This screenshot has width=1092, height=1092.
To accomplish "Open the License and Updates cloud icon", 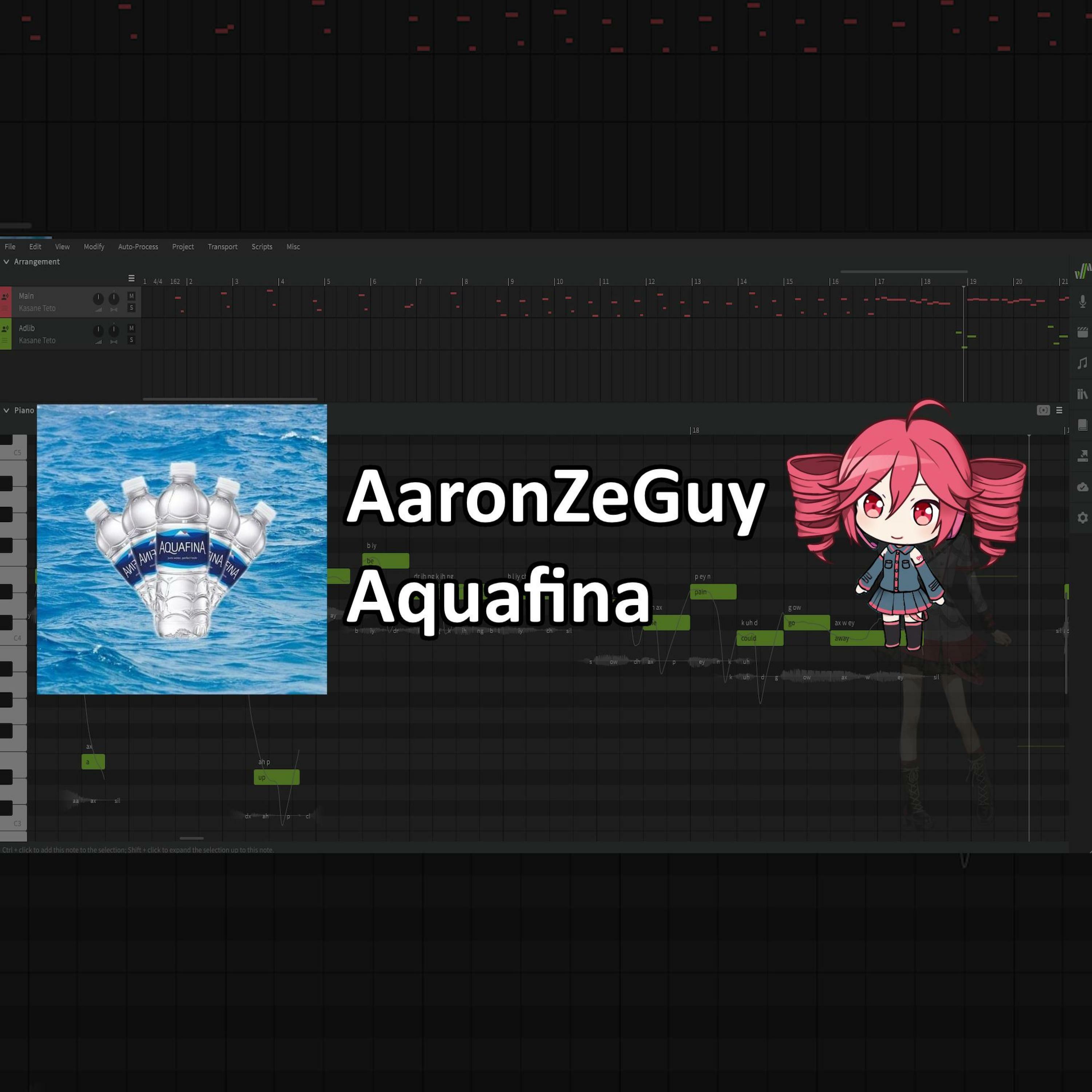I will (x=1083, y=487).
